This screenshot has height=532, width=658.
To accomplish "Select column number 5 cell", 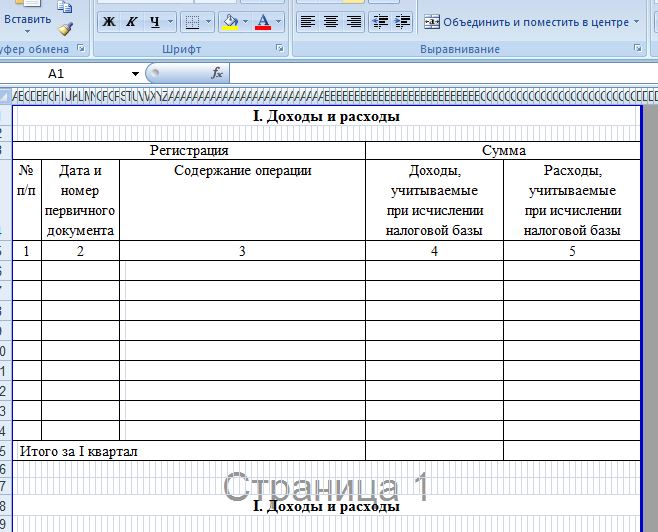I will coord(572,251).
